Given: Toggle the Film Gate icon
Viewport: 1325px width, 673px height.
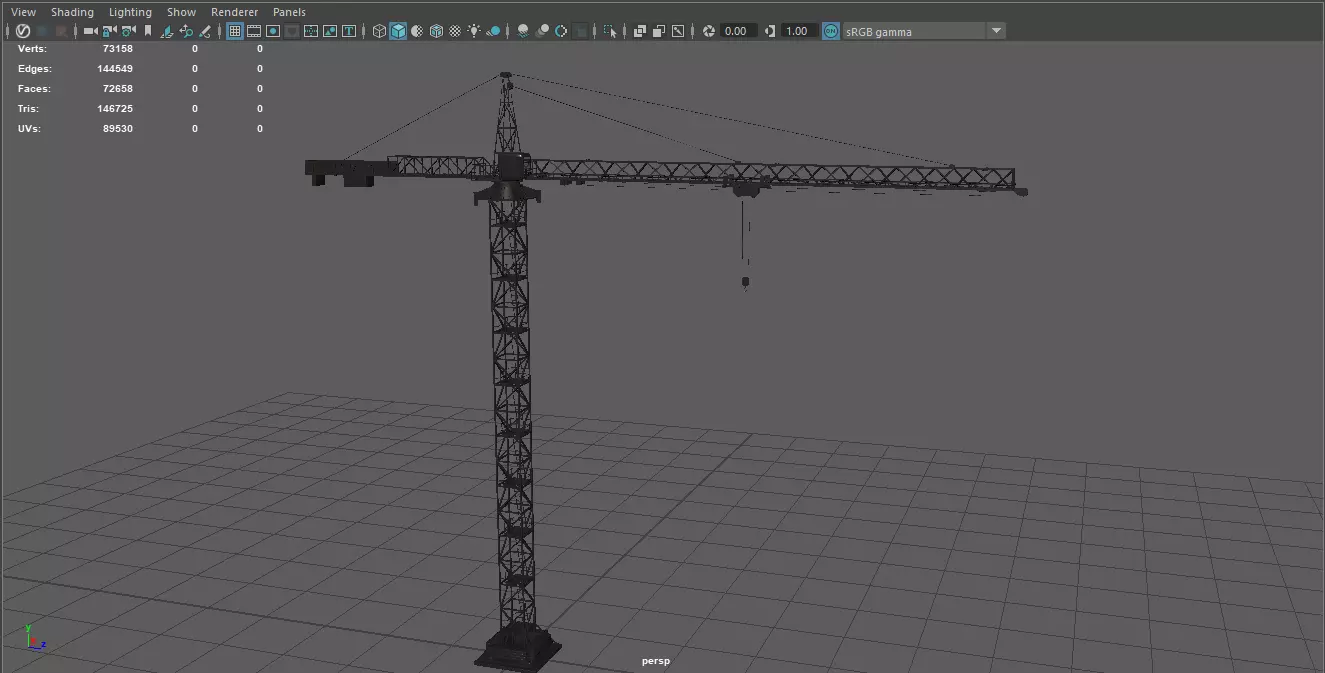Looking at the screenshot, I should click(254, 31).
